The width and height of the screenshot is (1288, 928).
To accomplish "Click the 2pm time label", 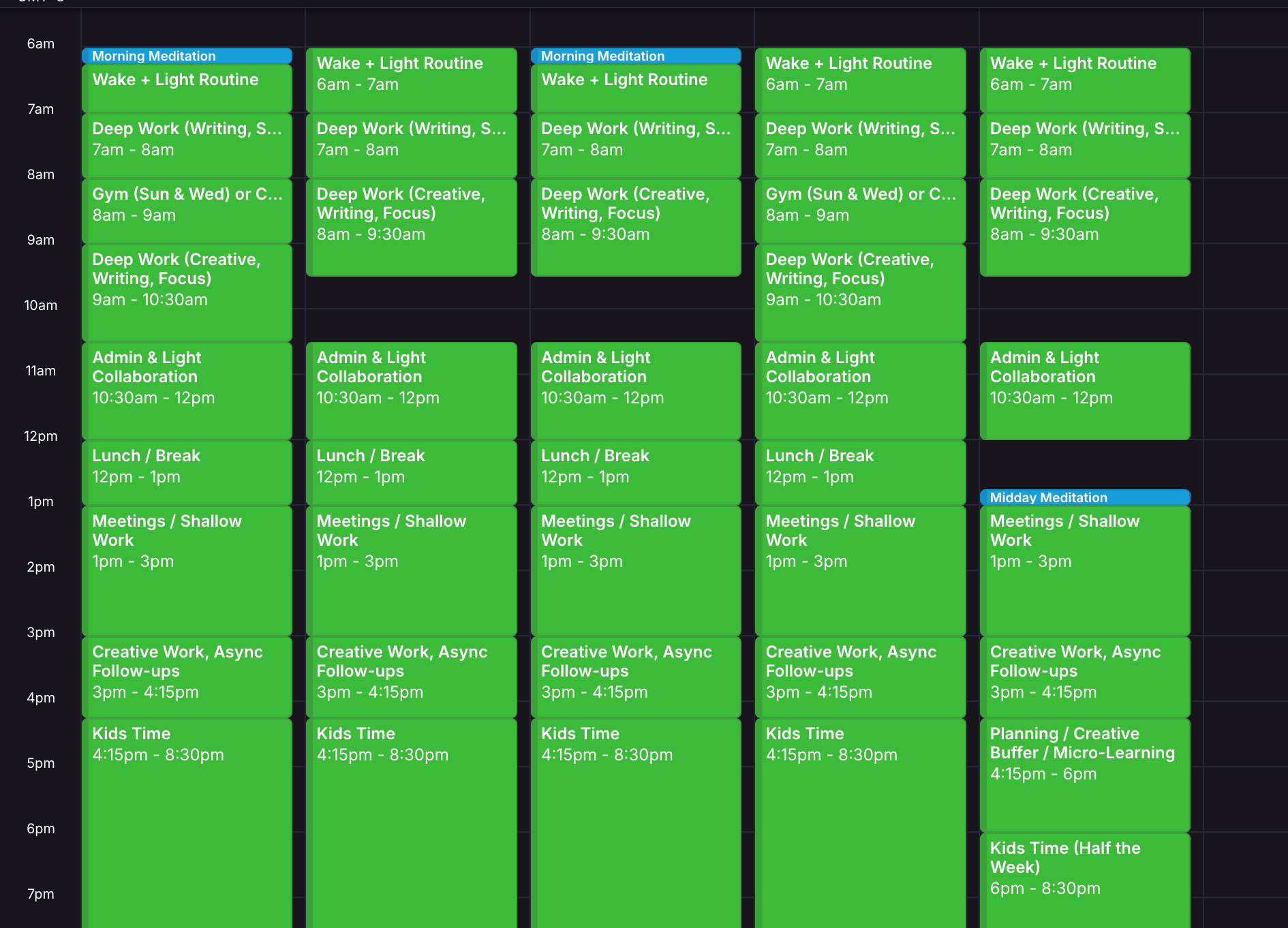I will tap(41, 567).
